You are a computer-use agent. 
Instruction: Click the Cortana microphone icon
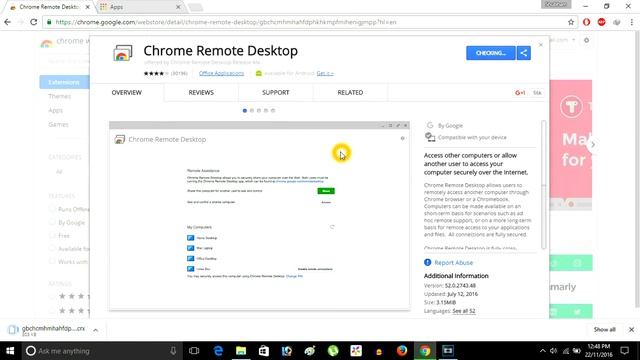coord(173,351)
